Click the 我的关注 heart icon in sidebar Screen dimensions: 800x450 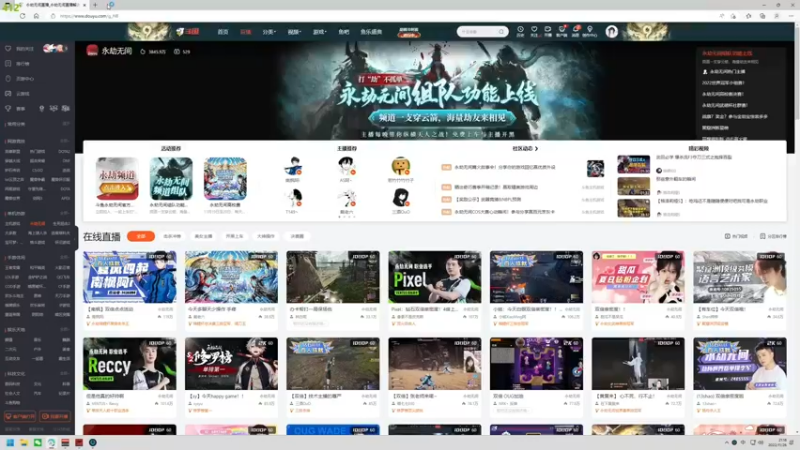point(8,48)
